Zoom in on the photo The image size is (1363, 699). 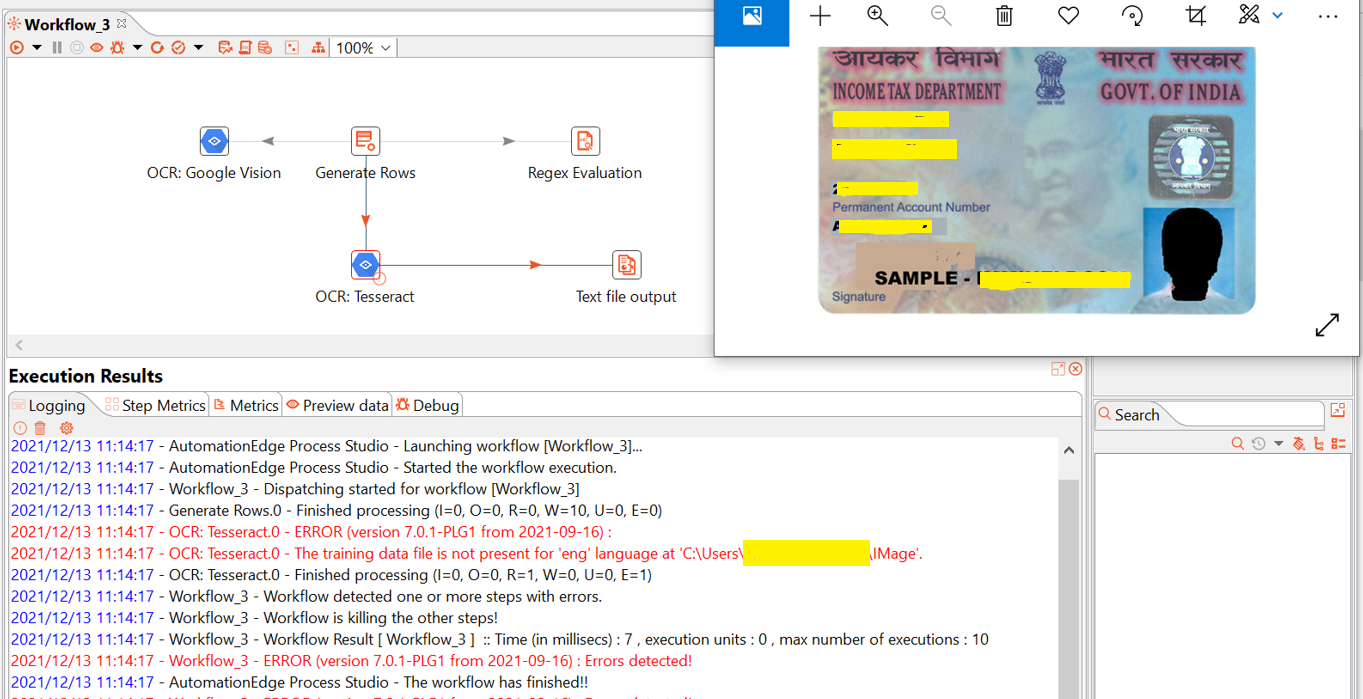878,15
